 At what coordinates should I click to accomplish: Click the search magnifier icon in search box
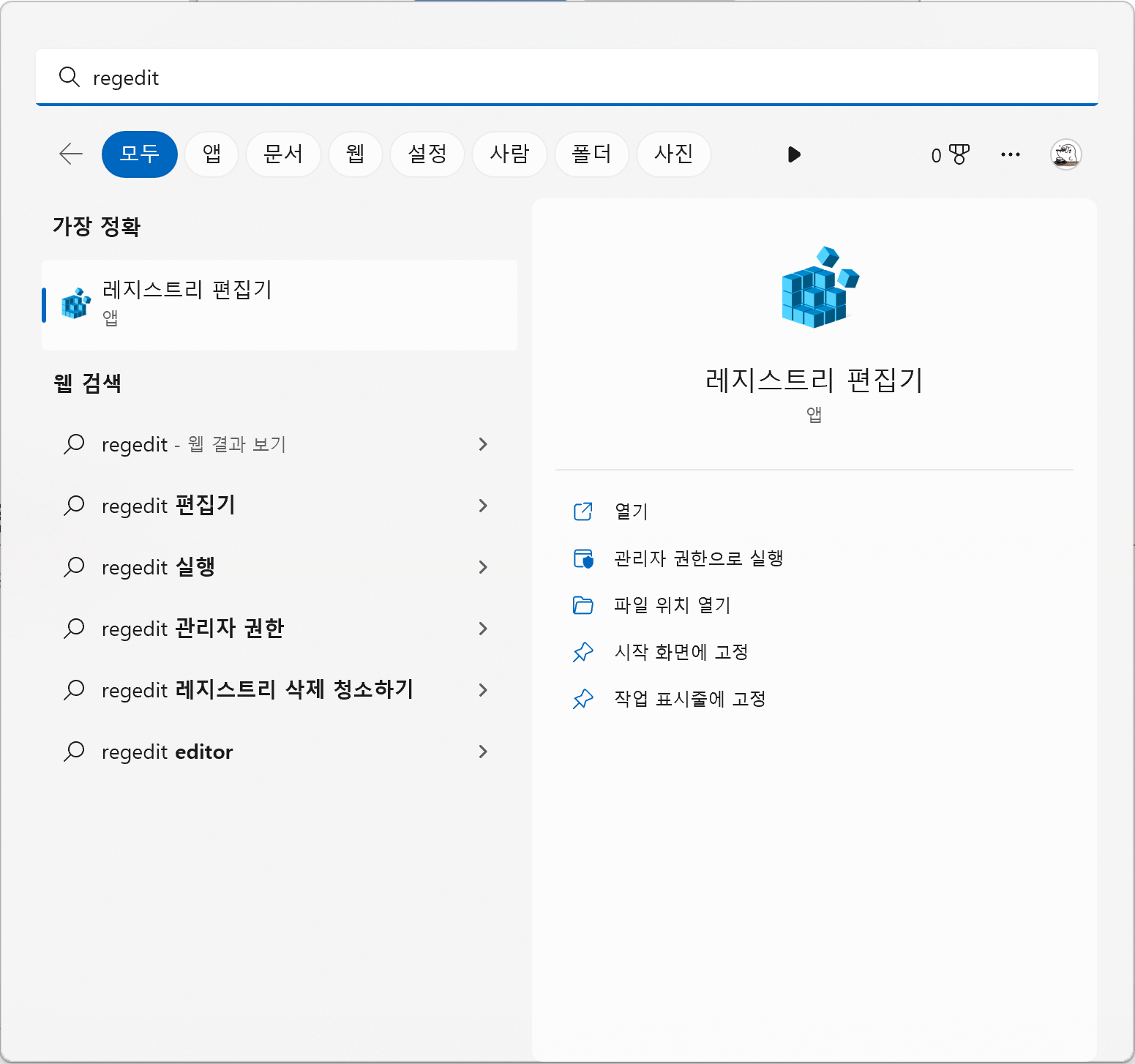pyautogui.click(x=69, y=77)
